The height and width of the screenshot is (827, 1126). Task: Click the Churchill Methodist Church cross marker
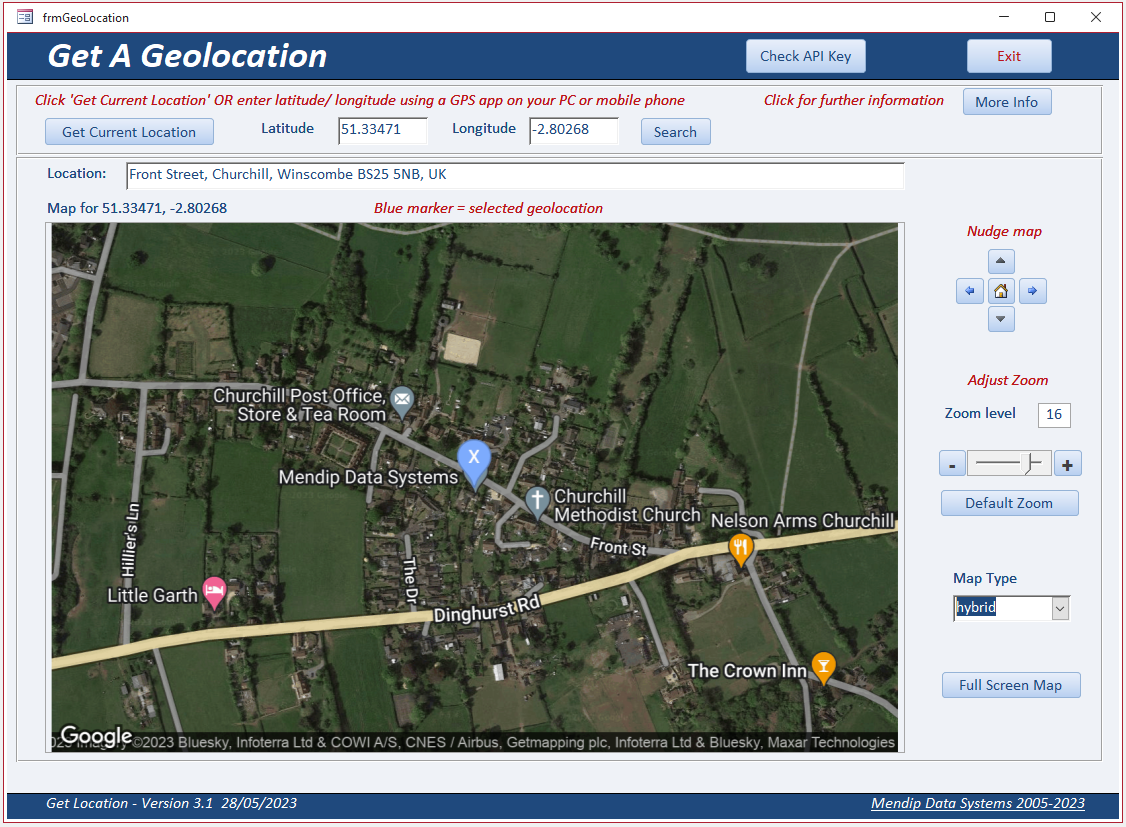coord(537,502)
